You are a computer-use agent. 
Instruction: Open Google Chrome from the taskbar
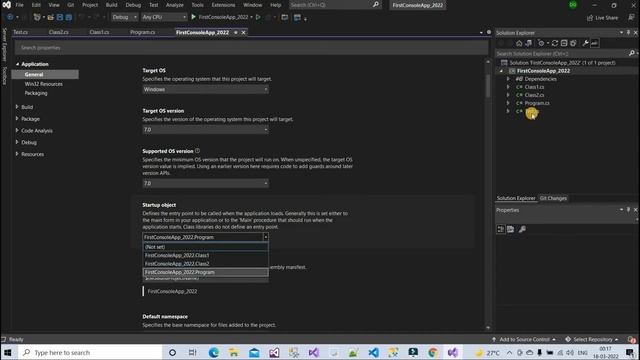point(433,352)
